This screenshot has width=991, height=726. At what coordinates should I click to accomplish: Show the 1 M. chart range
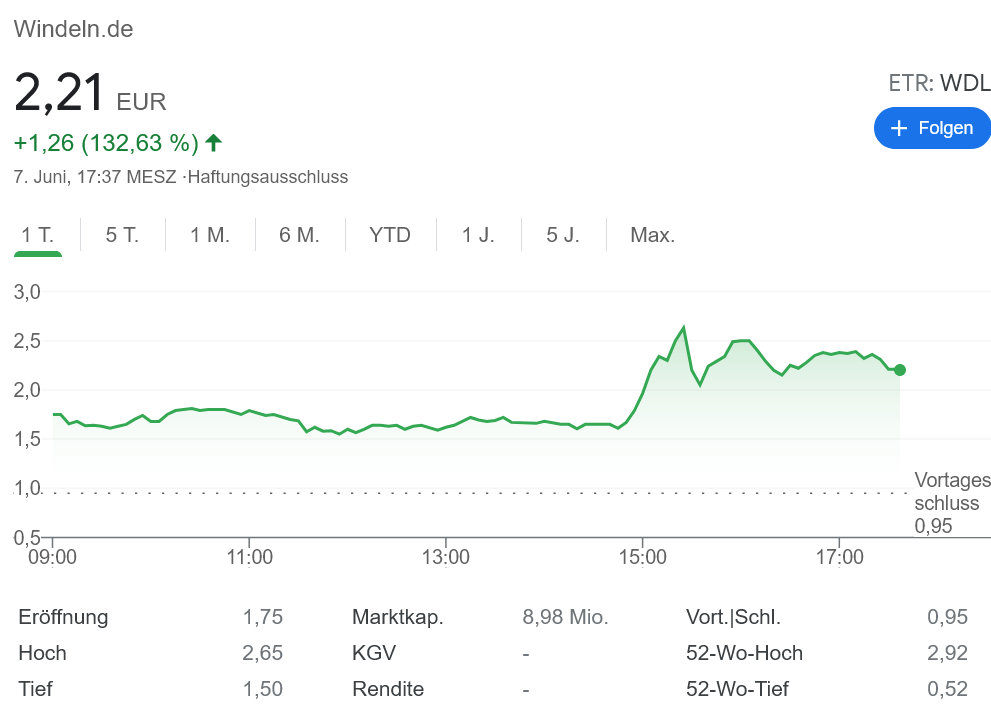[x=210, y=235]
